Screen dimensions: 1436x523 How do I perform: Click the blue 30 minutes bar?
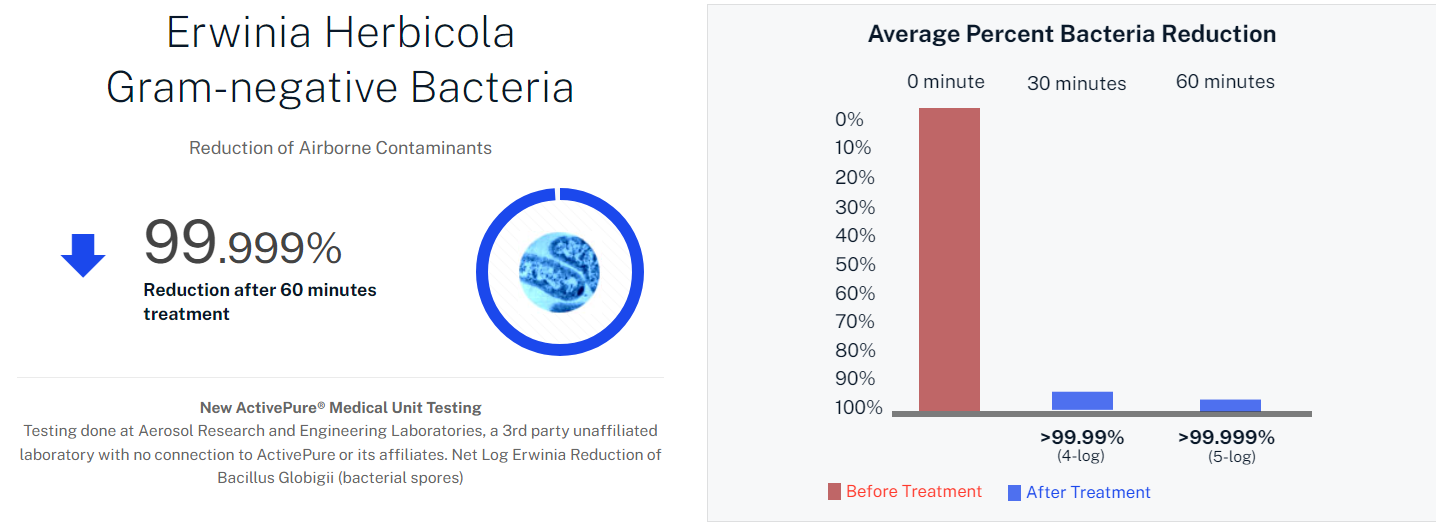pos(1082,400)
